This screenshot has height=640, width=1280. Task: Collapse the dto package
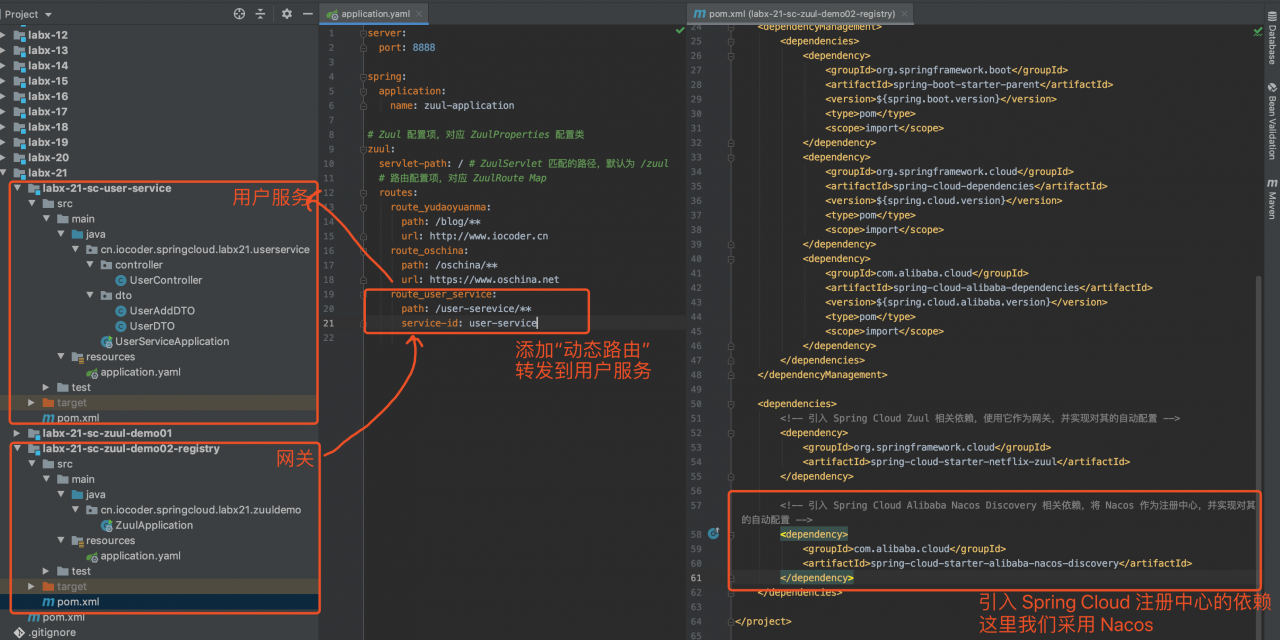point(89,295)
